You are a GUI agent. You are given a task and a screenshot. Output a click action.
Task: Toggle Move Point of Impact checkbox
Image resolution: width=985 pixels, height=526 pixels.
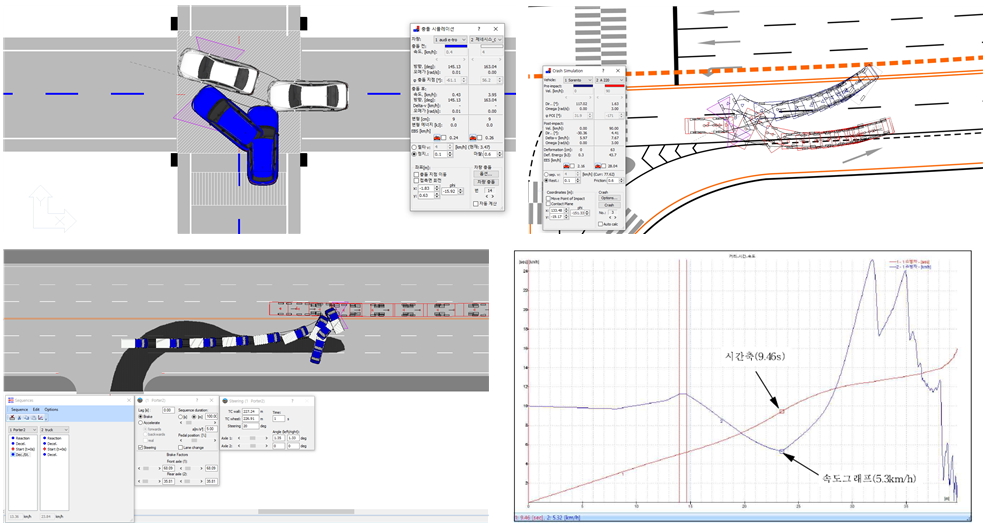pos(549,199)
